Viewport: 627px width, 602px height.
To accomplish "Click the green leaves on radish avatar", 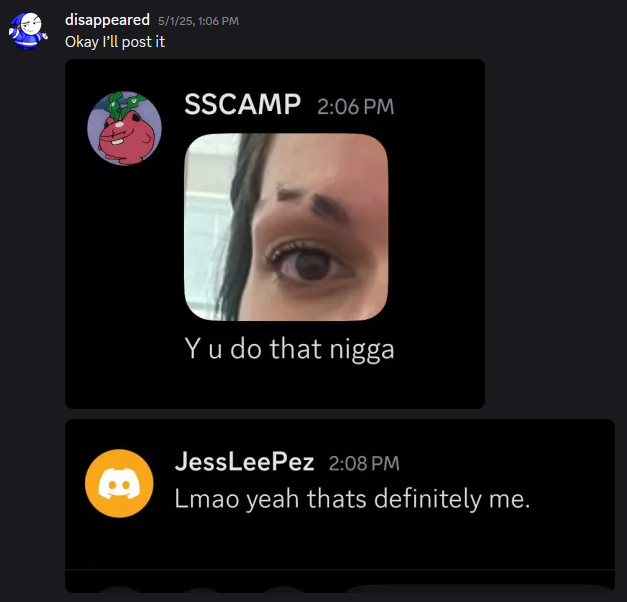I will (x=122, y=104).
